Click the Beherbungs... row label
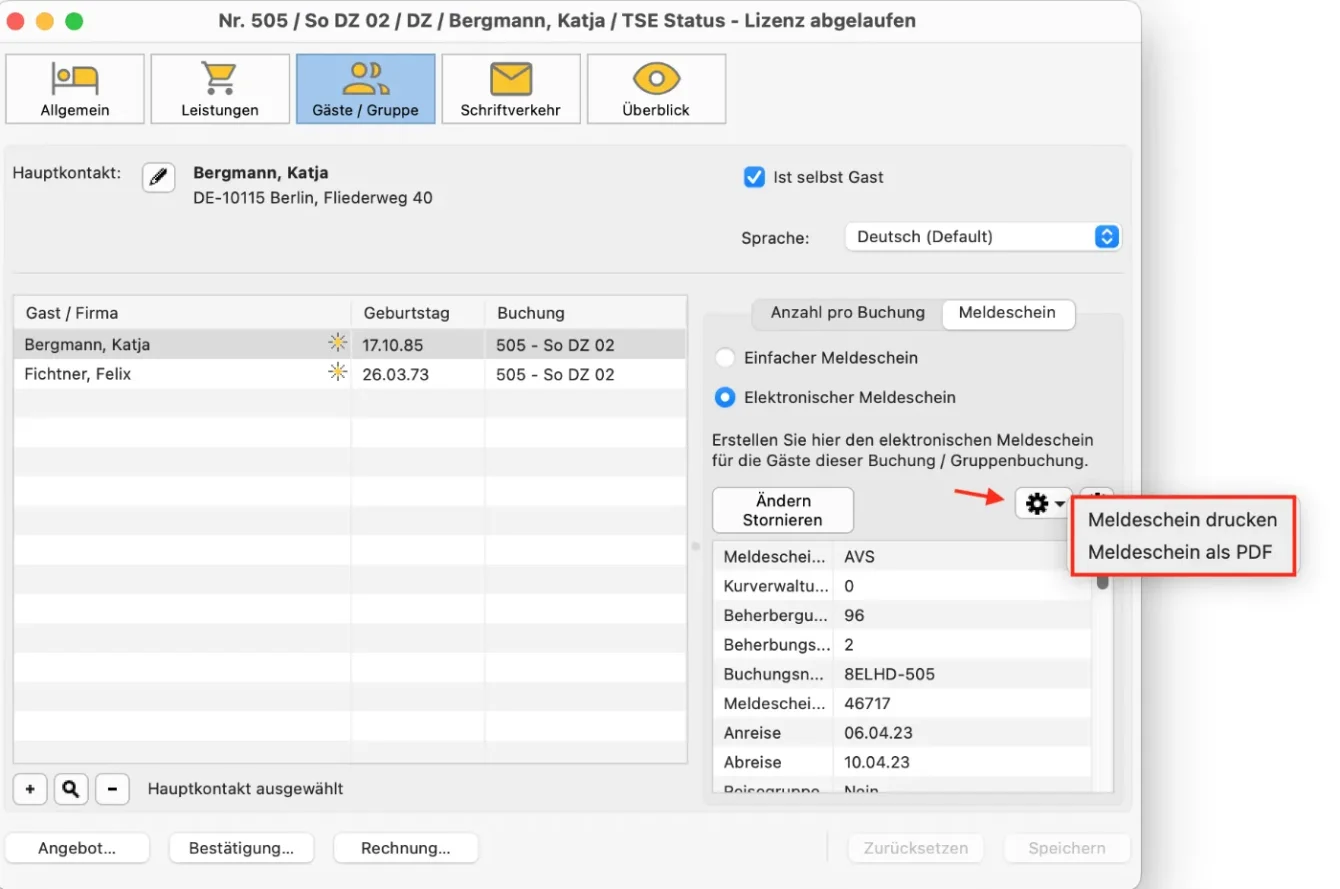 pos(777,645)
